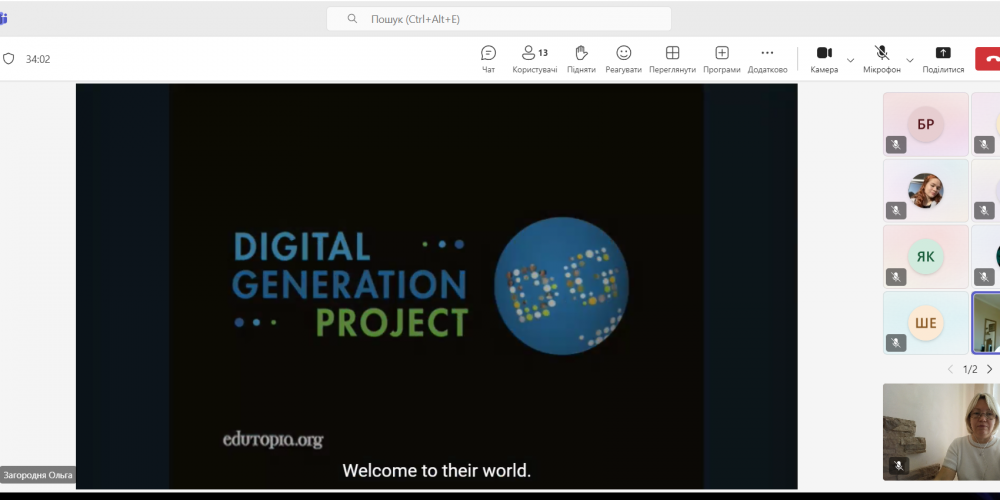
Task: Open the Переглянути view options
Action: click(x=672, y=58)
